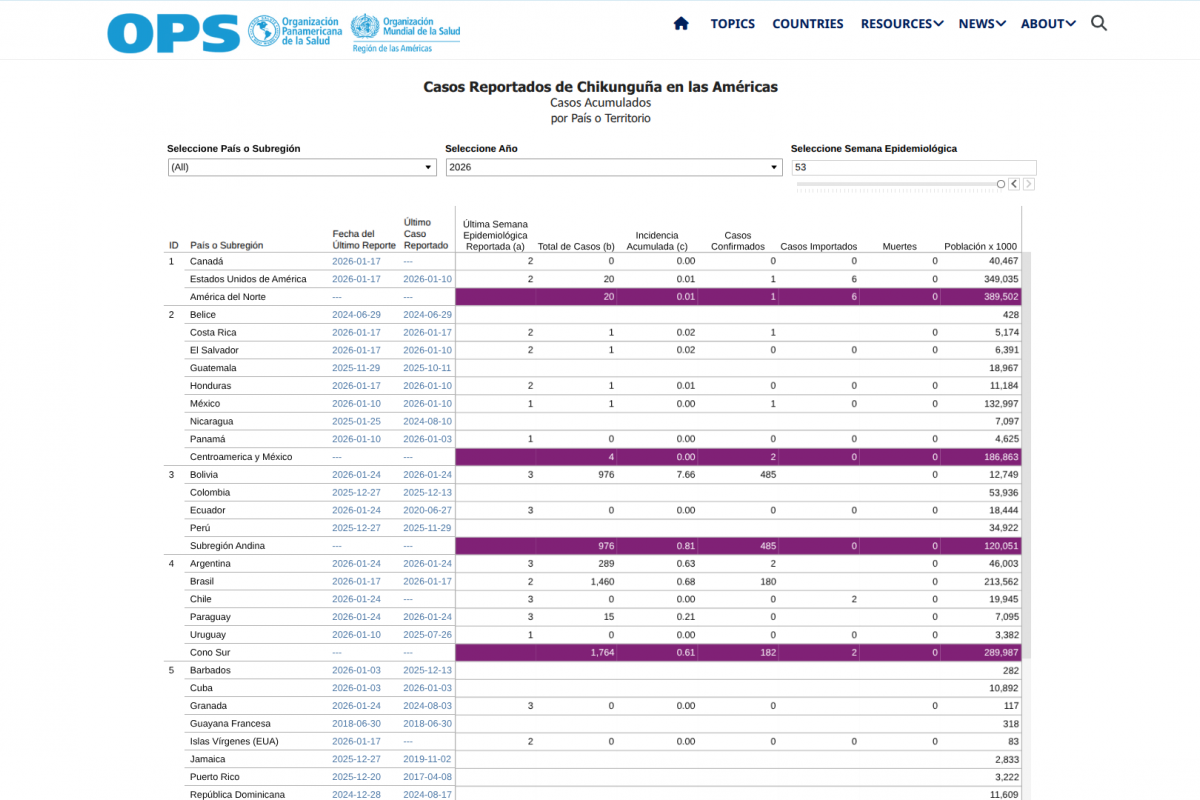The height and width of the screenshot is (800, 1200).
Task: Click the OPS logo
Action: click(x=173, y=33)
